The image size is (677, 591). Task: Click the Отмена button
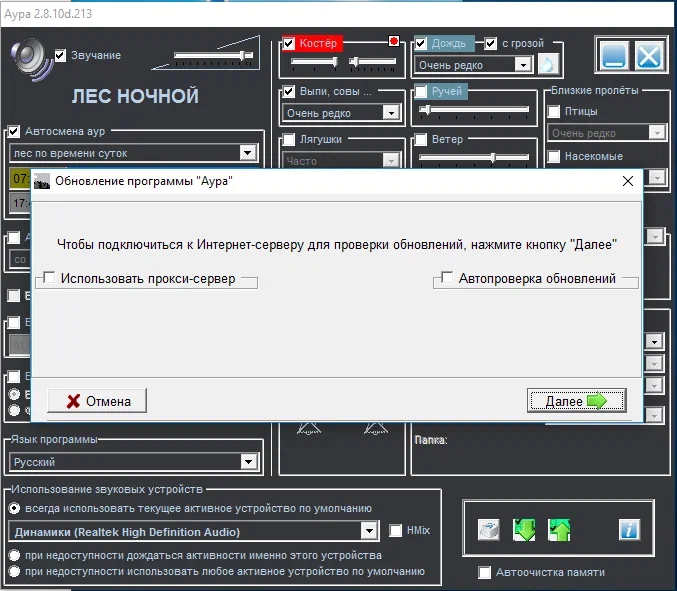coord(97,401)
